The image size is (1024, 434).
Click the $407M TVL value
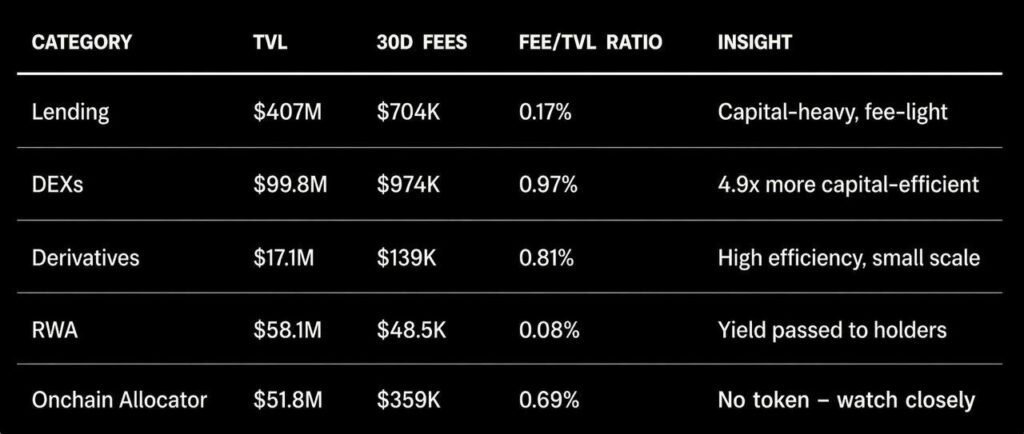[288, 112]
